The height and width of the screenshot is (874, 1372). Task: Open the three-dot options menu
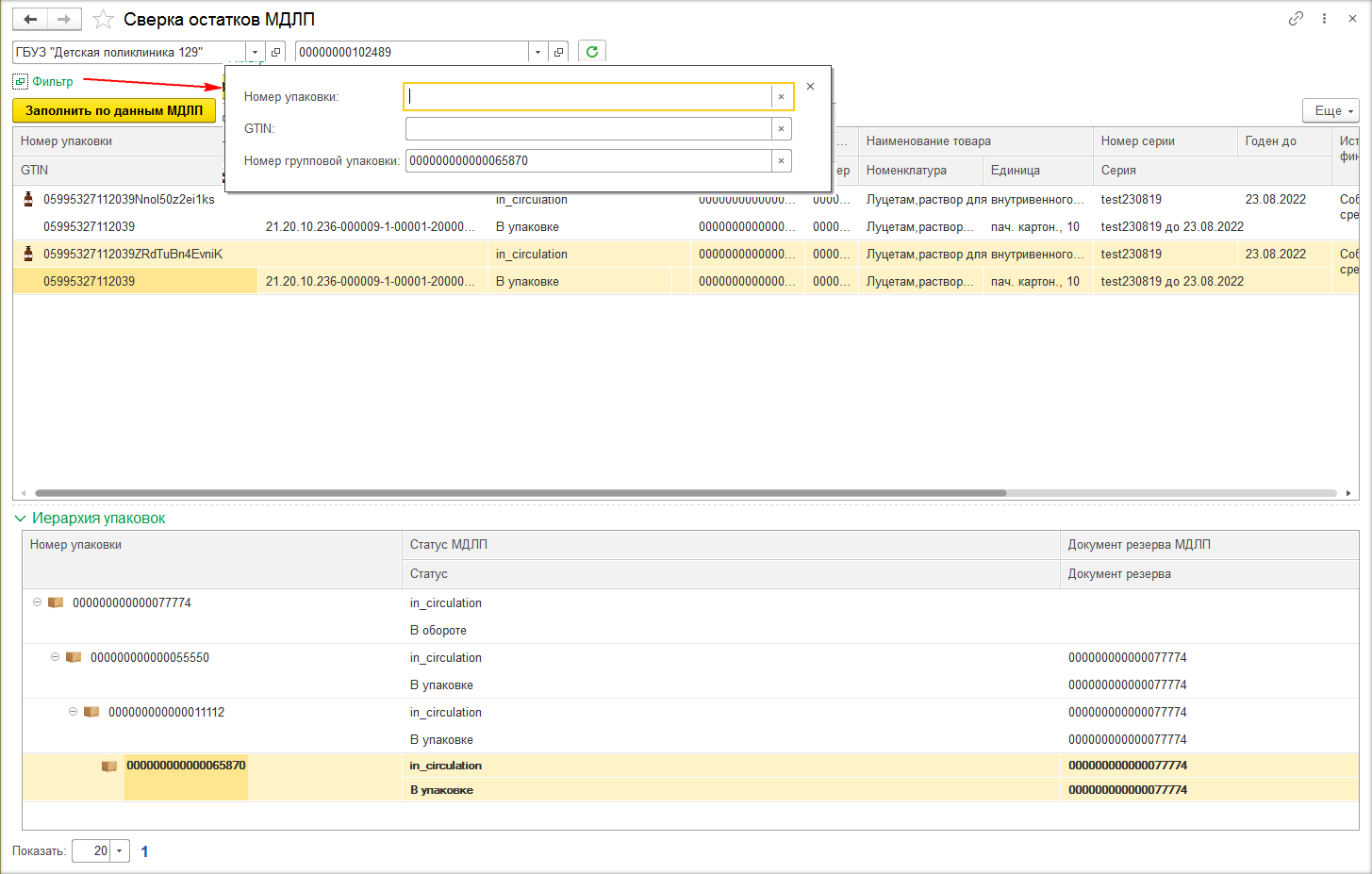coord(1325,19)
